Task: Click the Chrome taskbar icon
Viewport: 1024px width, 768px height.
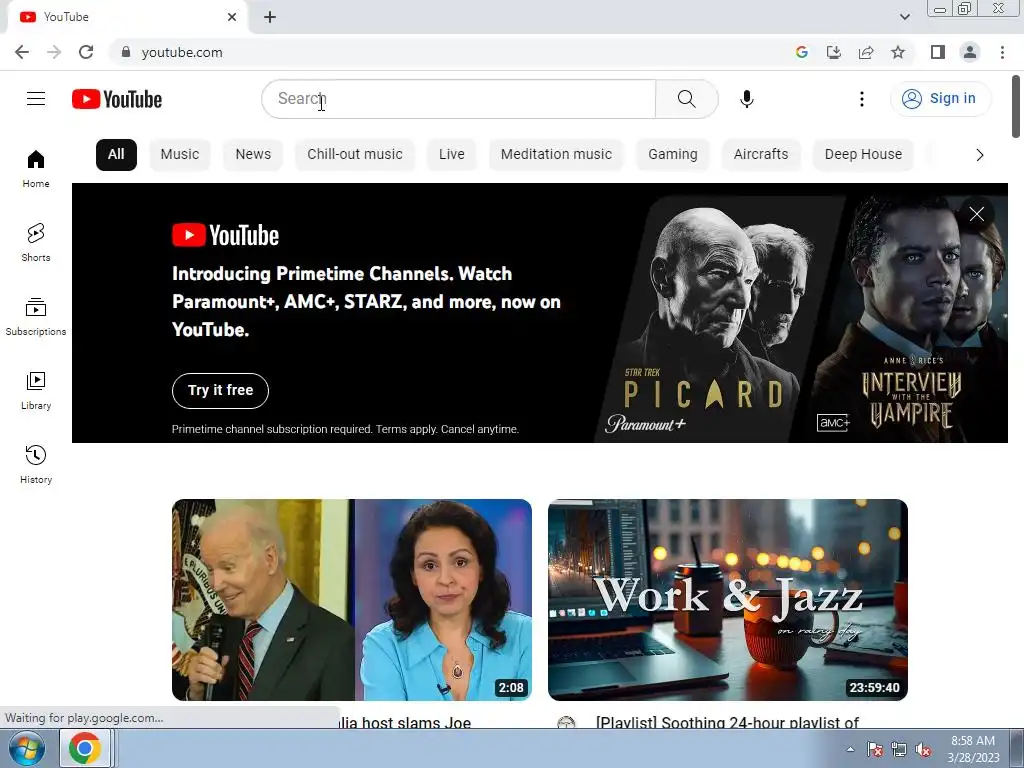Action: (x=85, y=748)
